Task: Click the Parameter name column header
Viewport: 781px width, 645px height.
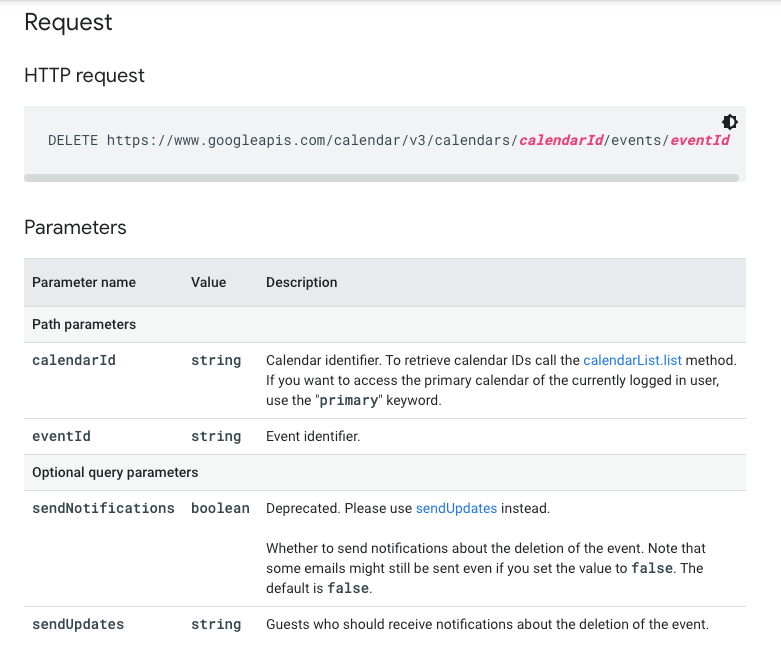Action: (84, 282)
